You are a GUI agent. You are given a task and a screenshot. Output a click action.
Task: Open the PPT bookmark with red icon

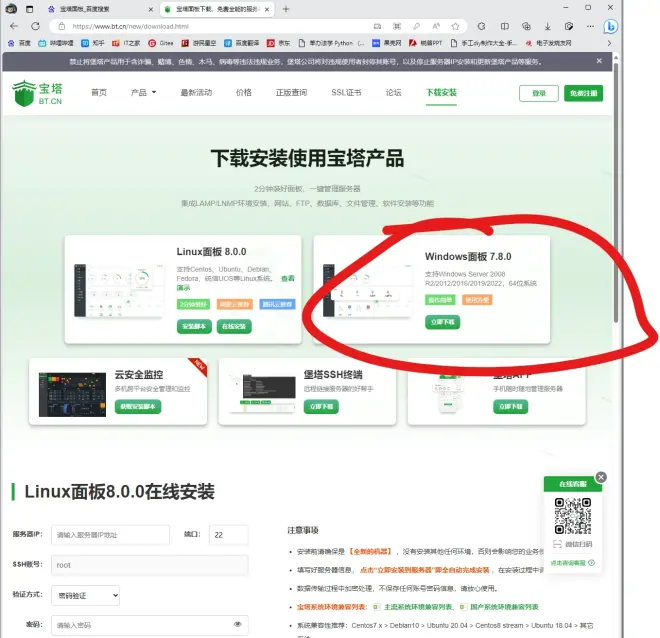pyautogui.click(x=426, y=43)
